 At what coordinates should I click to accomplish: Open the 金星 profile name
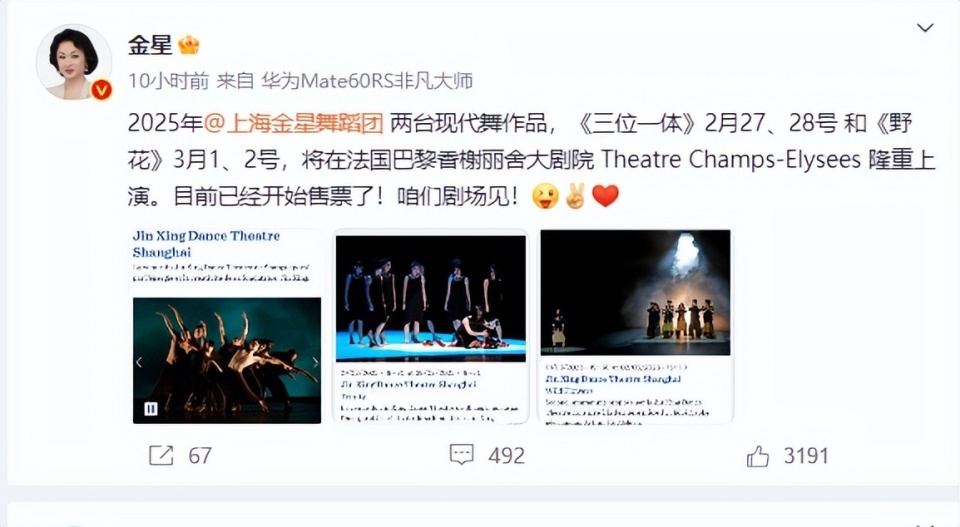tap(150, 45)
